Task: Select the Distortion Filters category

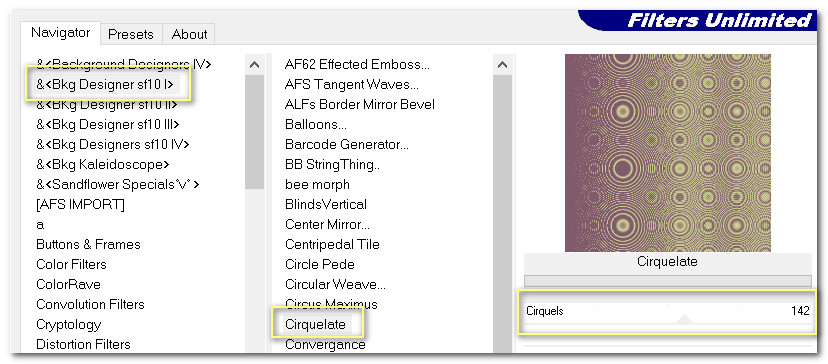Action: point(83,344)
